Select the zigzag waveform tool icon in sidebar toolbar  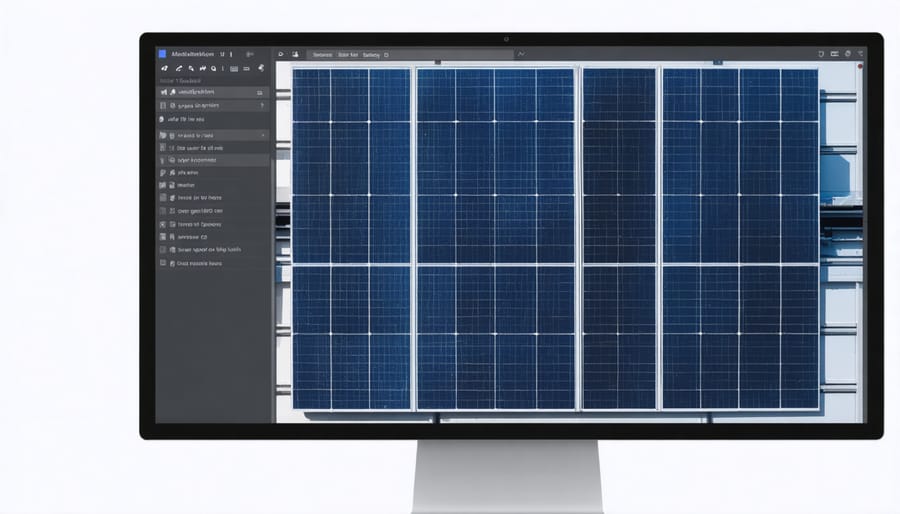pos(203,68)
